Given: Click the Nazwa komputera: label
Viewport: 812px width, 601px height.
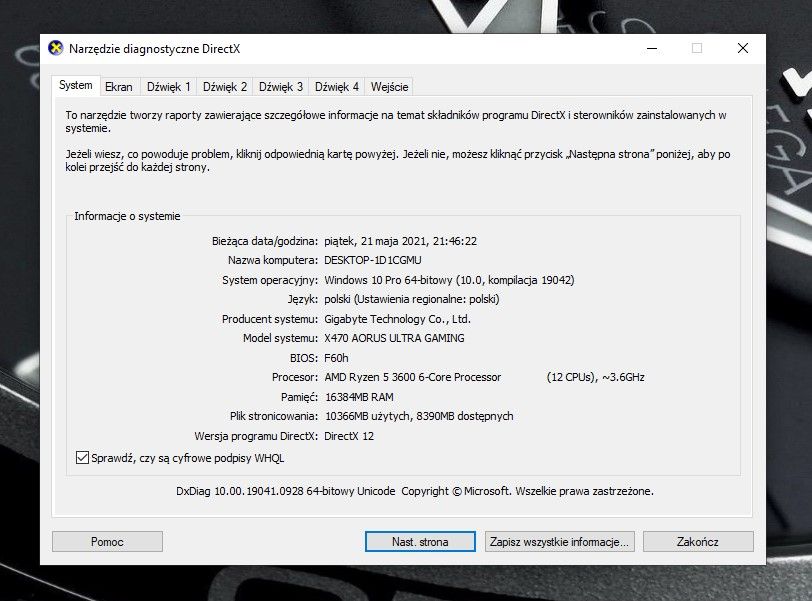Looking at the screenshot, I should point(272,260).
